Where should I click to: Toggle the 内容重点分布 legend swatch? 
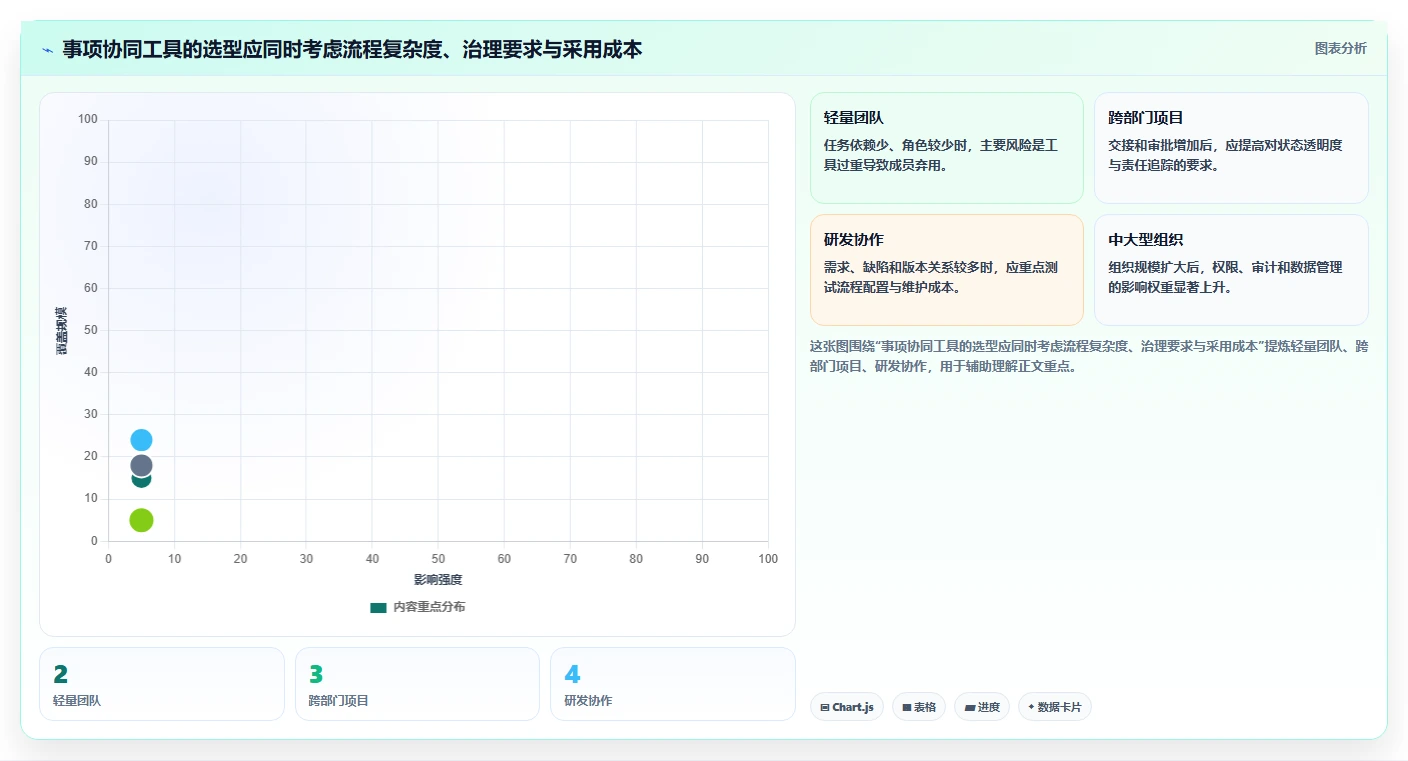tap(378, 608)
